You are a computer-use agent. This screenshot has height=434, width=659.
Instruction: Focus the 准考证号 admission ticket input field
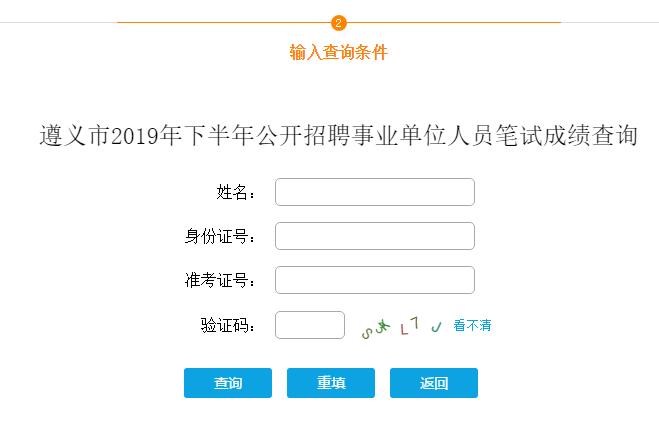click(374, 280)
